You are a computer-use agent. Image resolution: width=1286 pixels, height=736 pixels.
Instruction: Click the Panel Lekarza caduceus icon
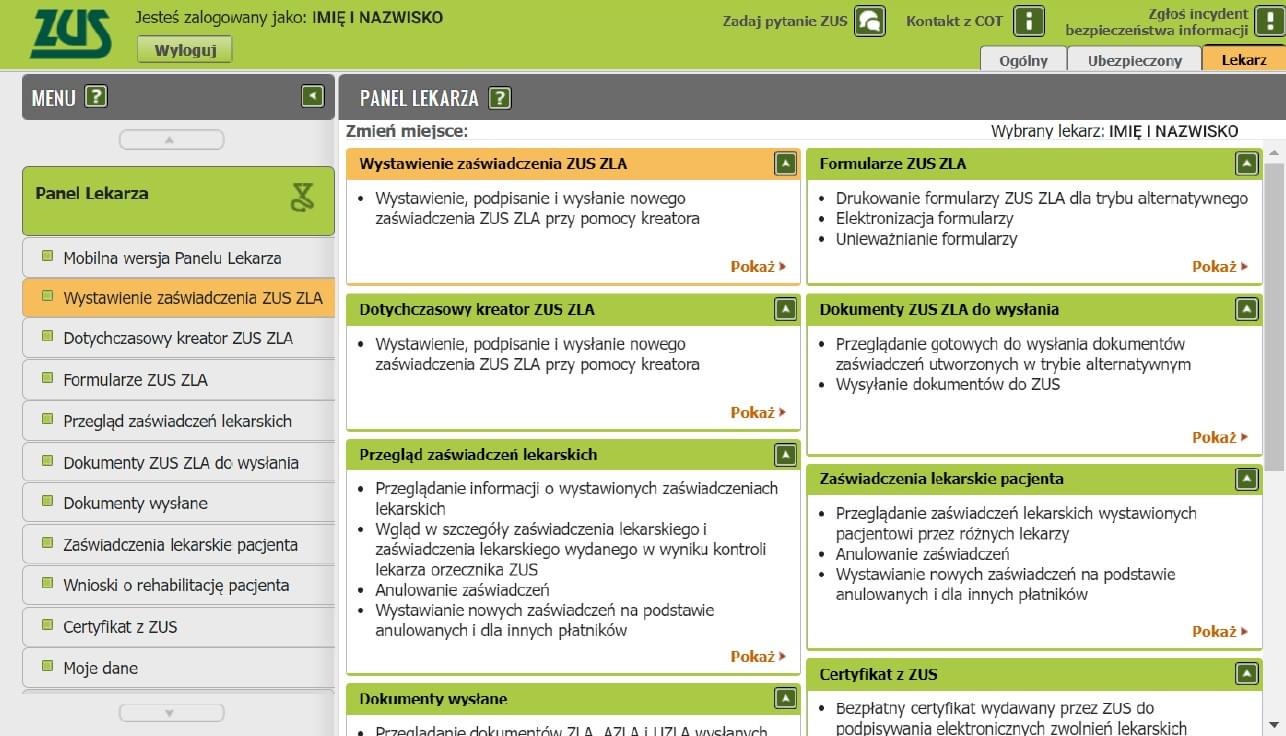(302, 197)
